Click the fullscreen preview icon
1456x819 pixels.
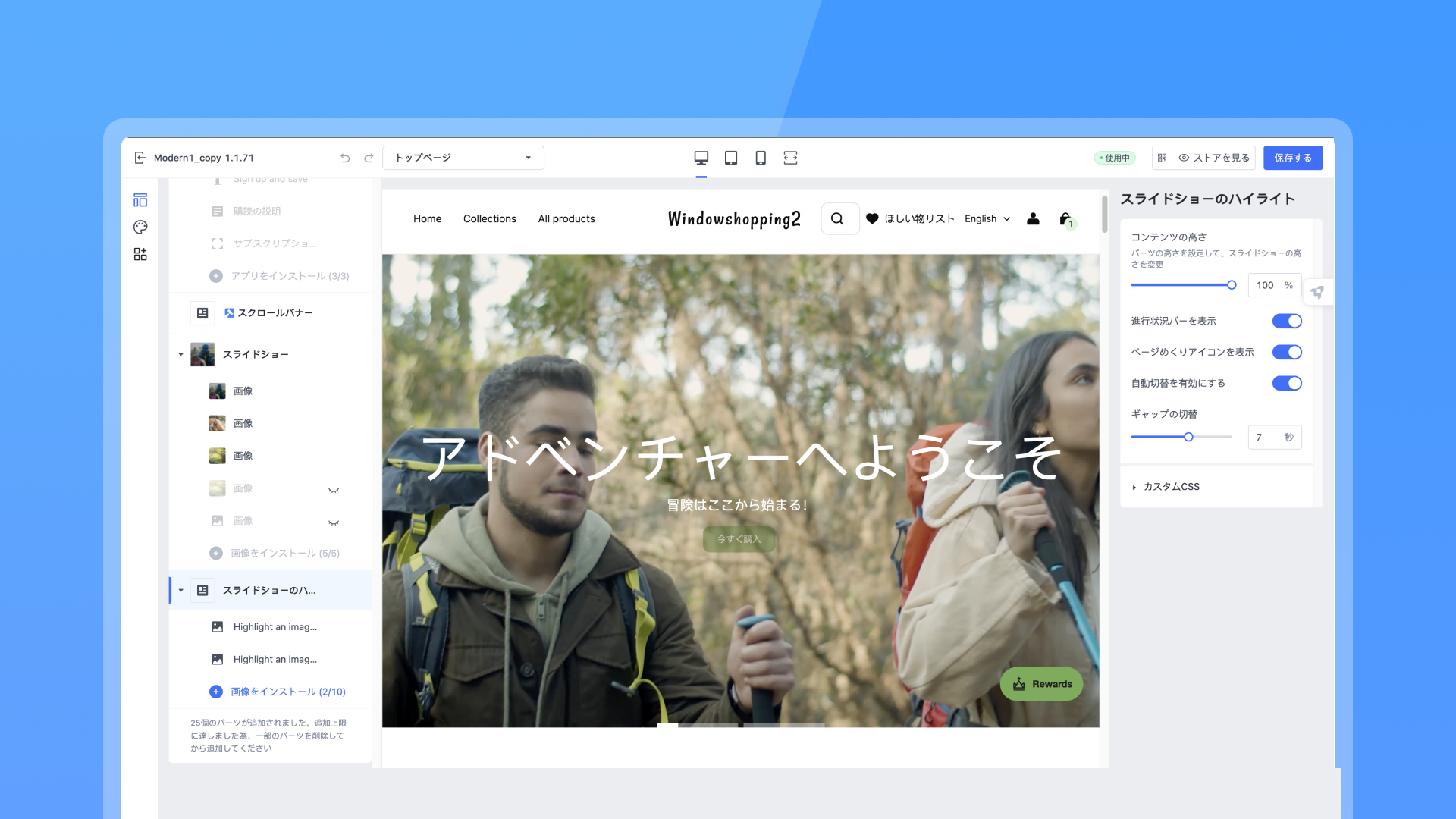point(790,158)
